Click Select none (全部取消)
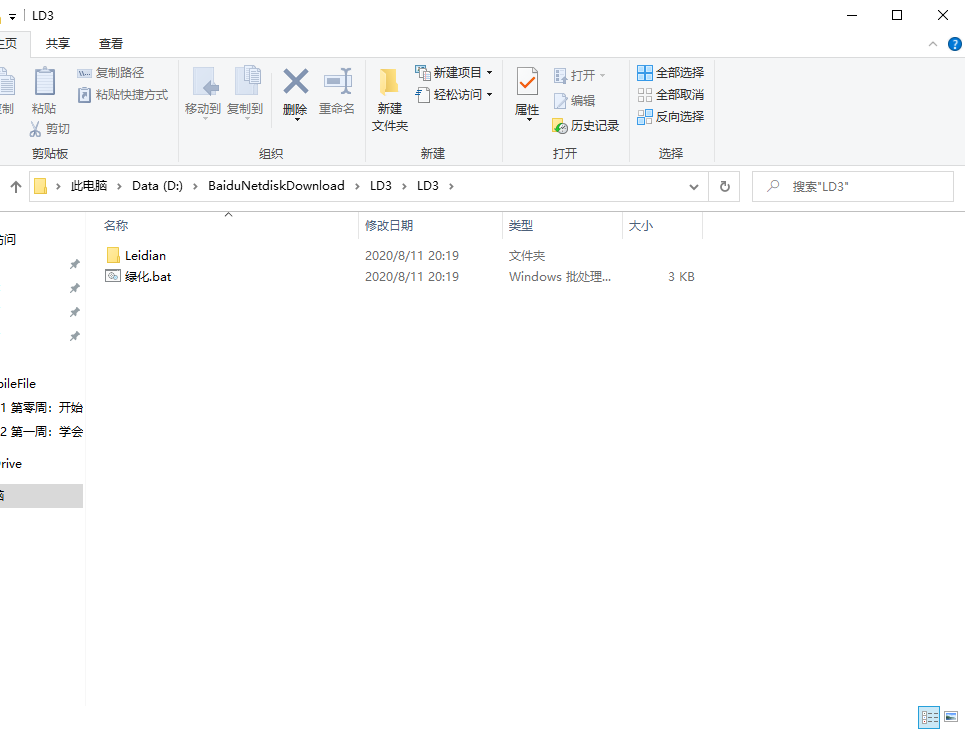This screenshot has width=965, height=729. [x=670, y=95]
